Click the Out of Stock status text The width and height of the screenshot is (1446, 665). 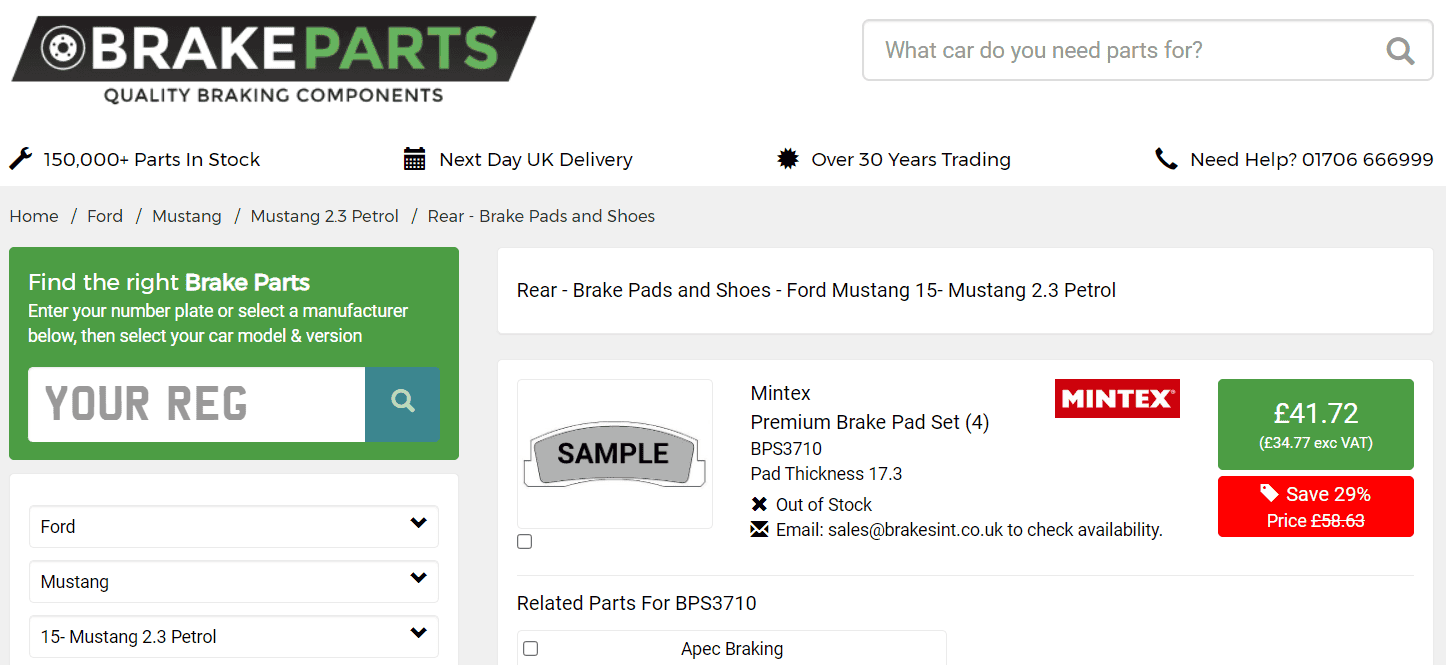pos(824,505)
